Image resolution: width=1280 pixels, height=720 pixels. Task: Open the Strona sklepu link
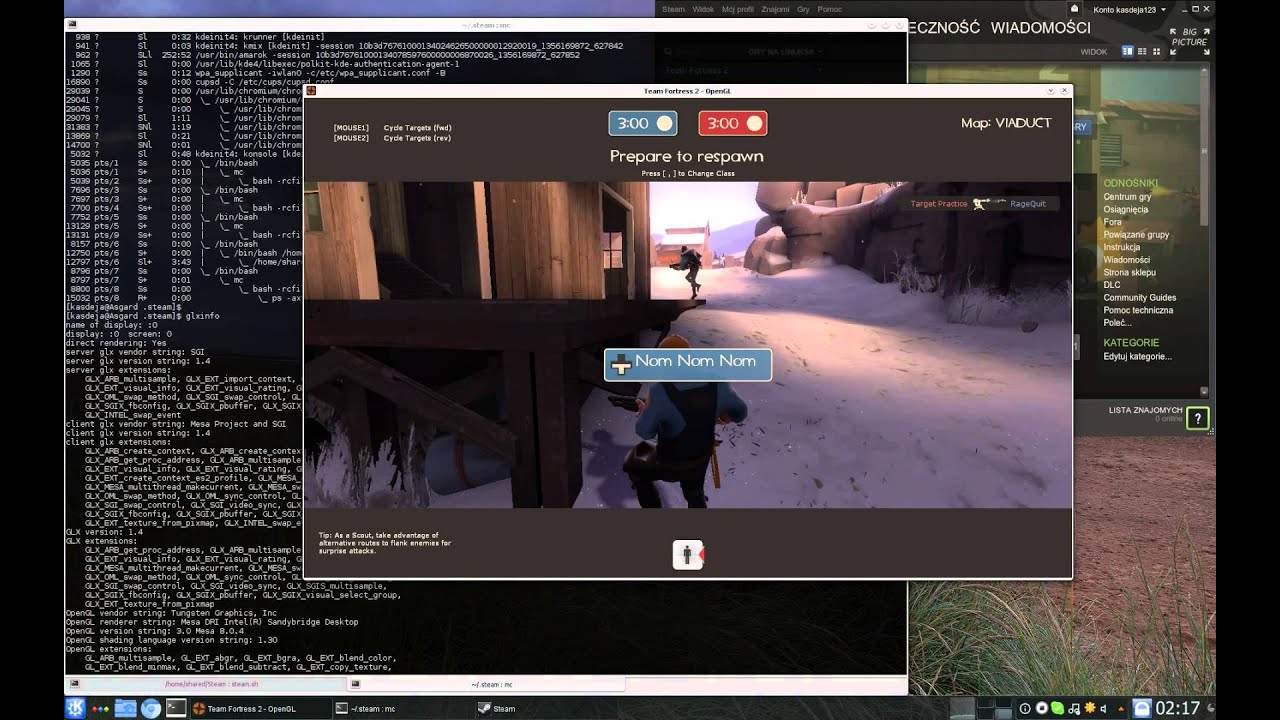click(1129, 272)
